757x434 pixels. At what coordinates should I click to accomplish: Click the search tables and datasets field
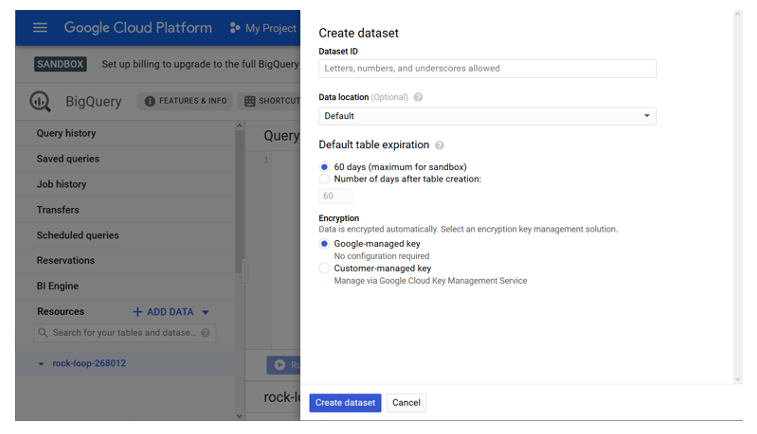tap(125, 333)
